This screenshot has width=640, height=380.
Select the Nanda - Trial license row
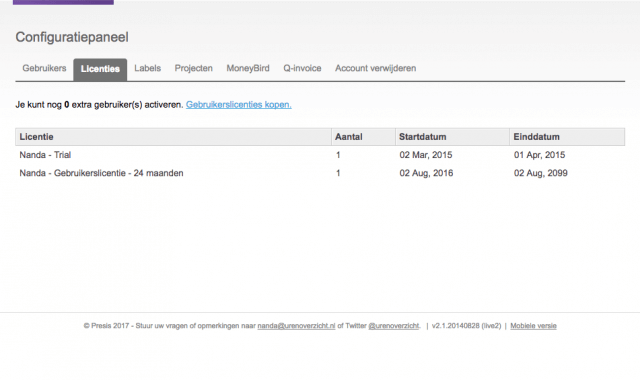[x=320, y=155]
